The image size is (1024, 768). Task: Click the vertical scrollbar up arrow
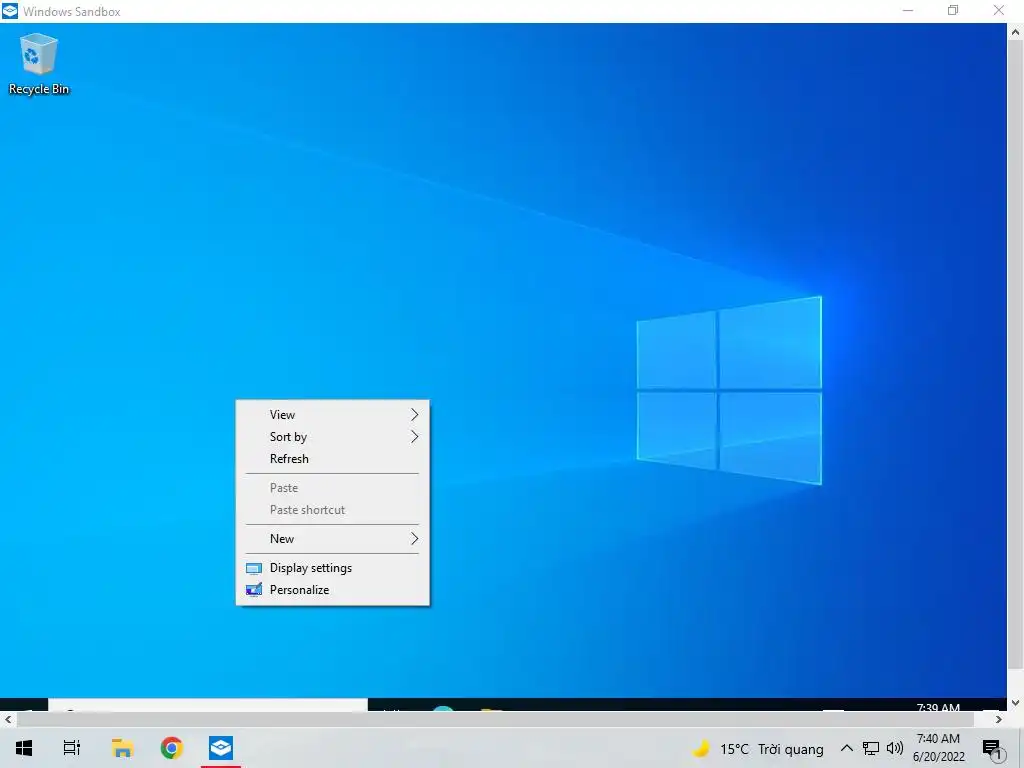(x=1015, y=31)
